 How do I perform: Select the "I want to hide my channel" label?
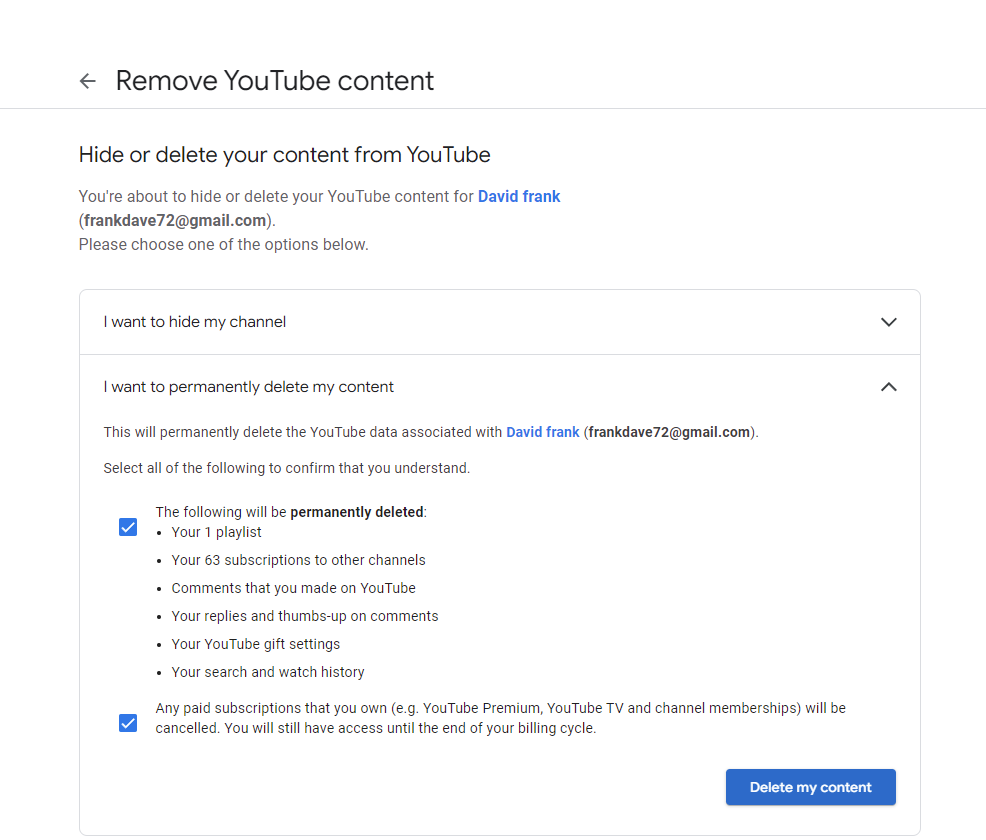pos(194,322)
